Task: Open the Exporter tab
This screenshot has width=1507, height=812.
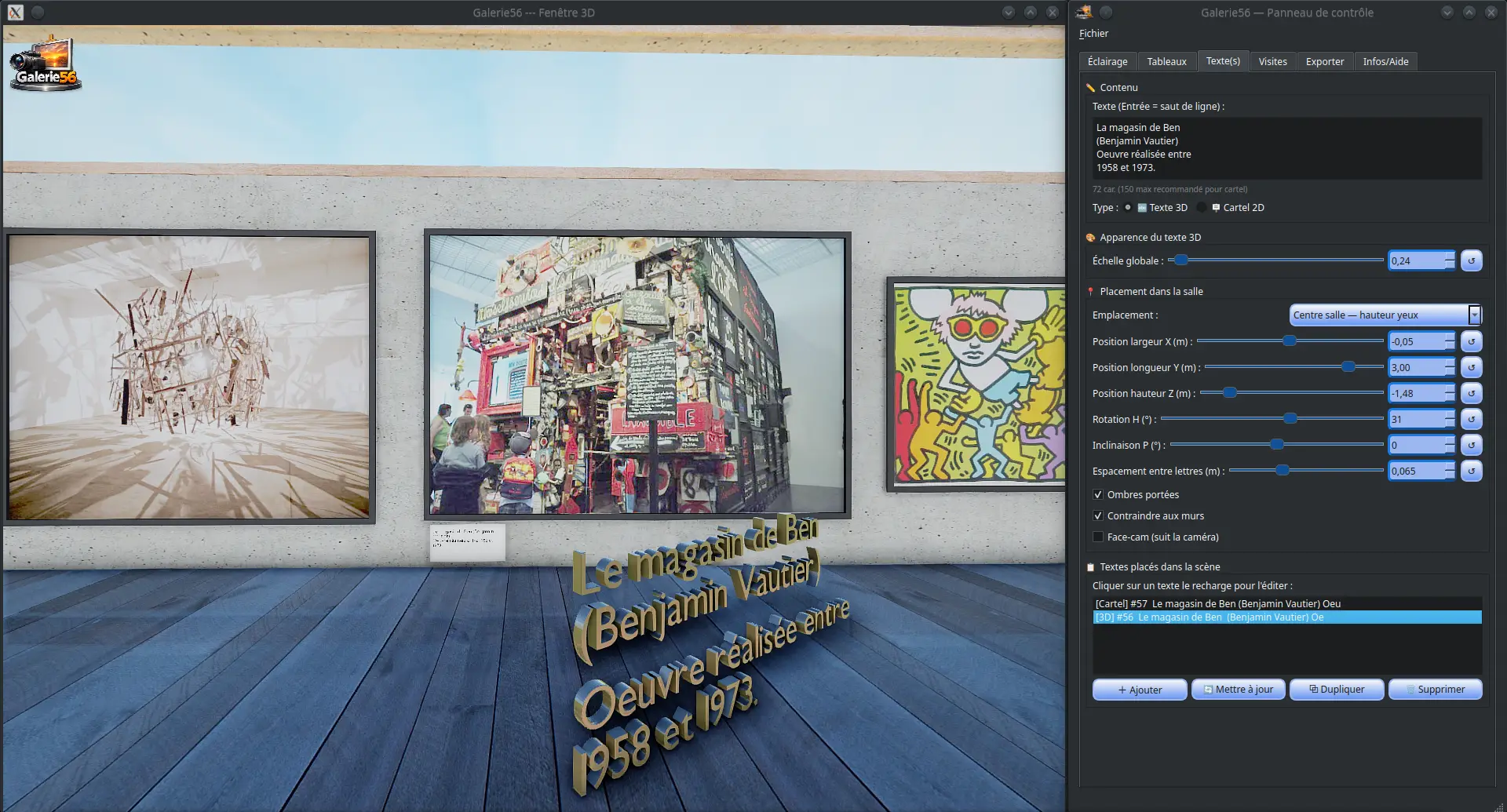Action: (1325, 62)
